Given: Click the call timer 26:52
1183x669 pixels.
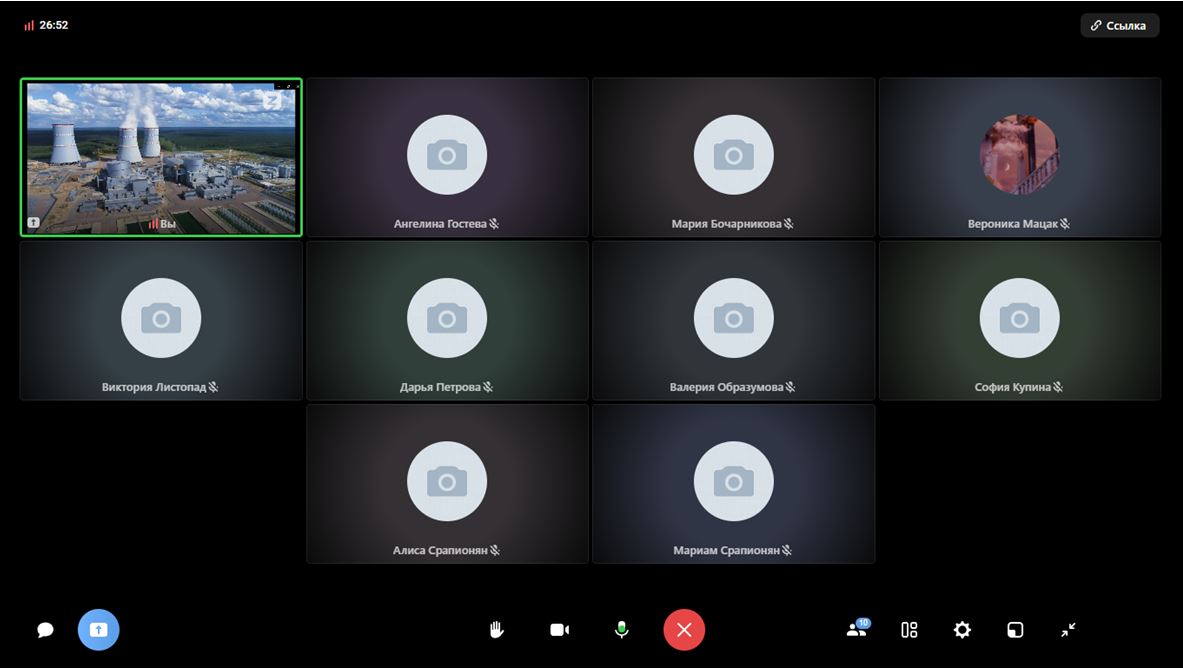Looking at the screenshot, I should [54, 26].
